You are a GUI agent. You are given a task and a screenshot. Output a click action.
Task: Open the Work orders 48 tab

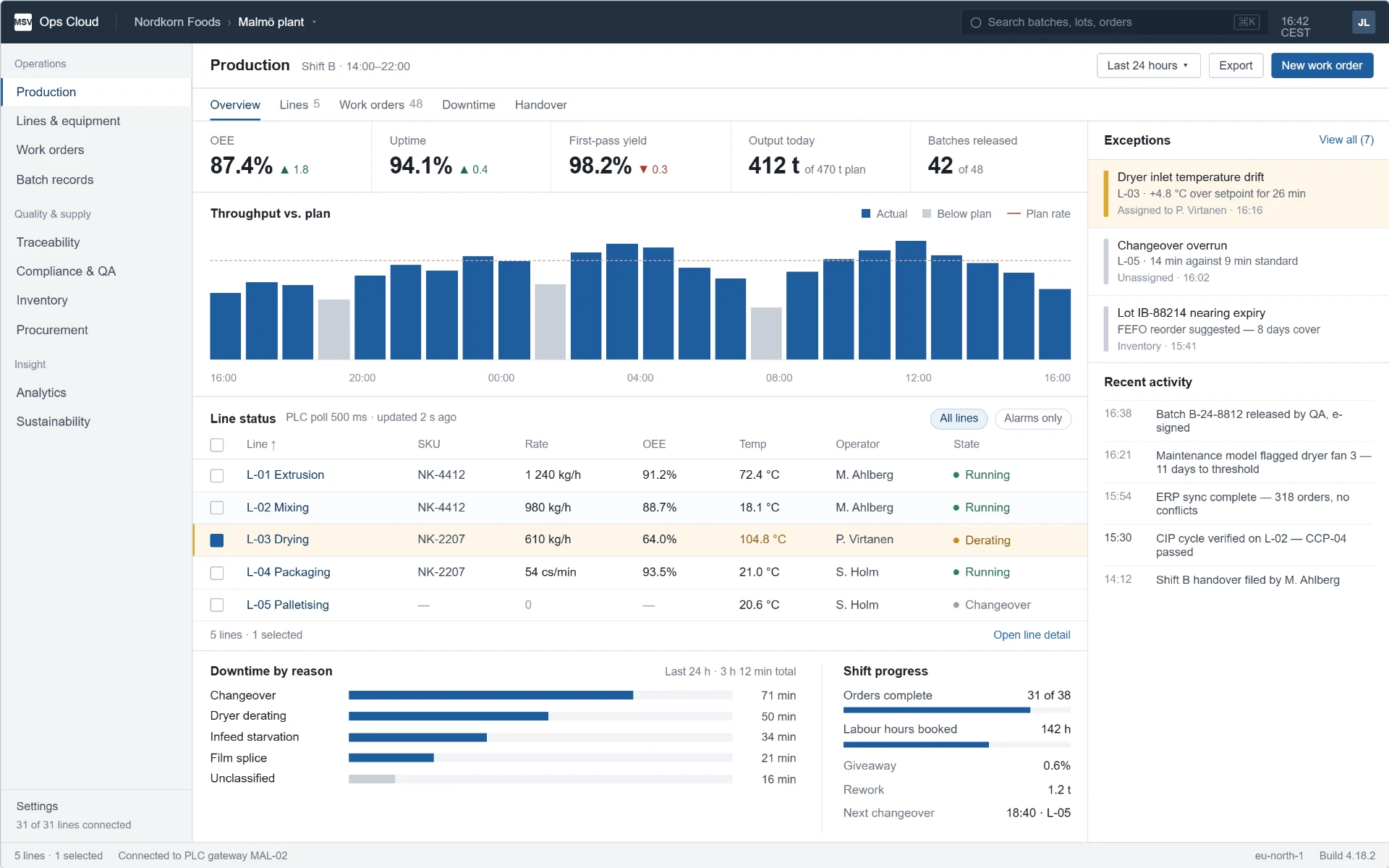click(381, 105)
